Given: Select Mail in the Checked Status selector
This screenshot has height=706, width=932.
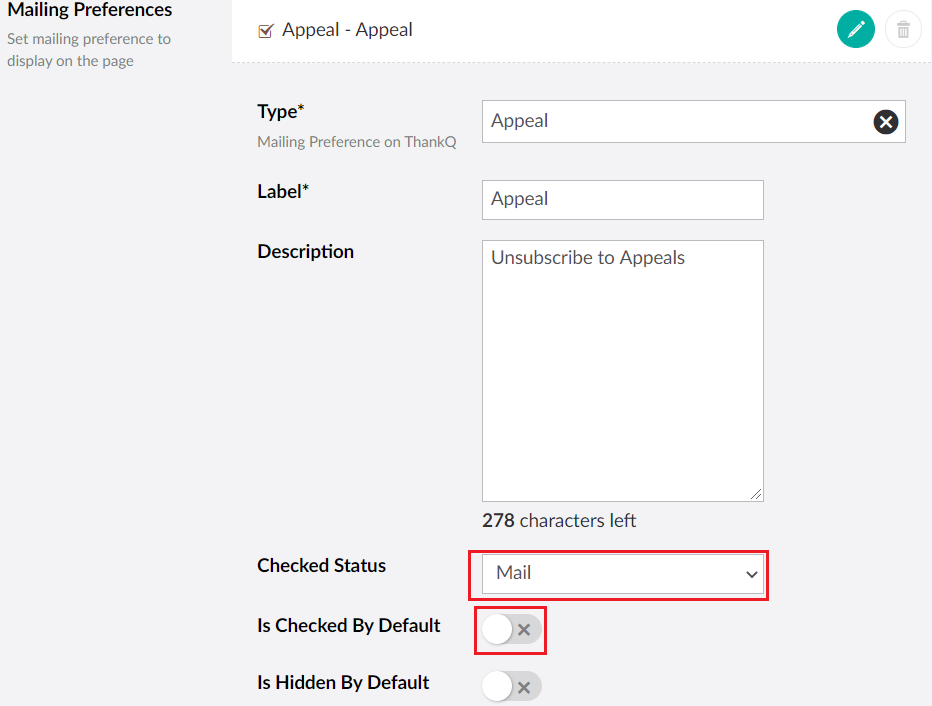Looking at the screenshot, I should pyautogui.click(x=621, y=574).
